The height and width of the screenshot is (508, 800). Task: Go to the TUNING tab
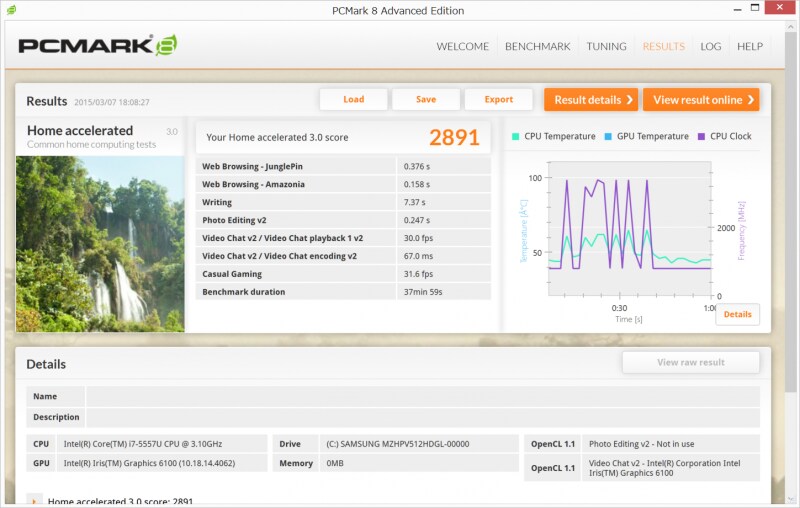coord(606,47)
